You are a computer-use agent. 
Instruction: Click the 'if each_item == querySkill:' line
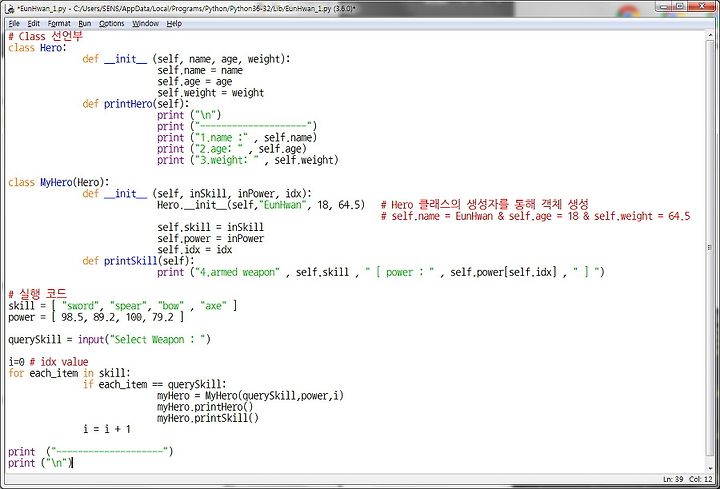[x=154, y=384]
